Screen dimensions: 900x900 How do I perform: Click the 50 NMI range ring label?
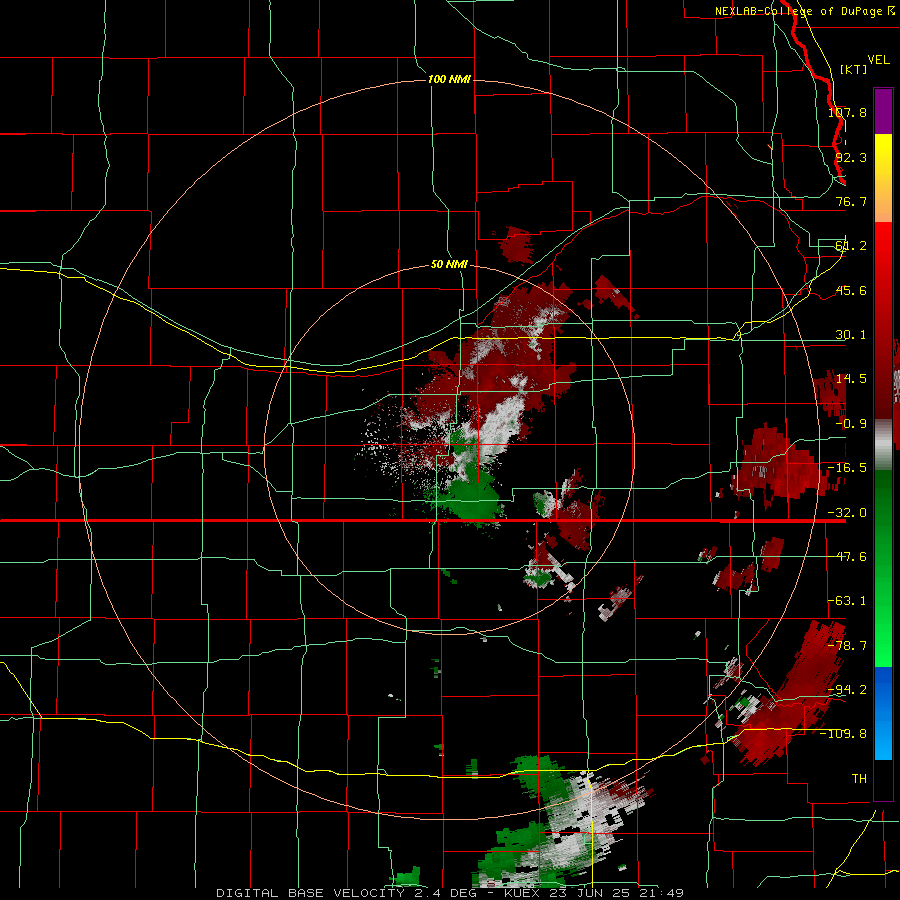tap(449, 264)
